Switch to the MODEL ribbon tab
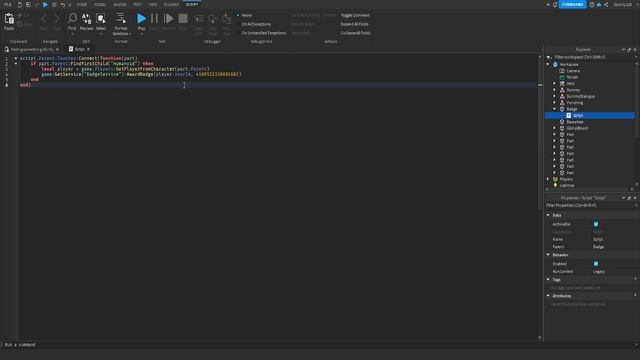The image size is (640, 360). click(100, 4)
